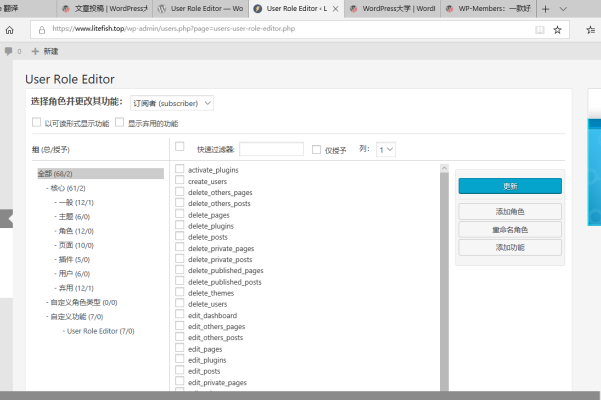
Task: Check edit_posts capability
Action: (179, 370)
